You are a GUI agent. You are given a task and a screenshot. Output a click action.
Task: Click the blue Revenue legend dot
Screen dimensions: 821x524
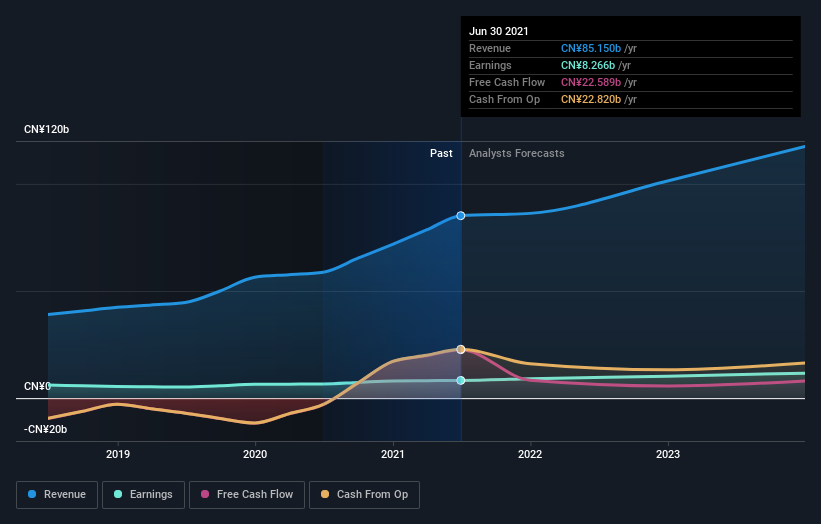32,494
